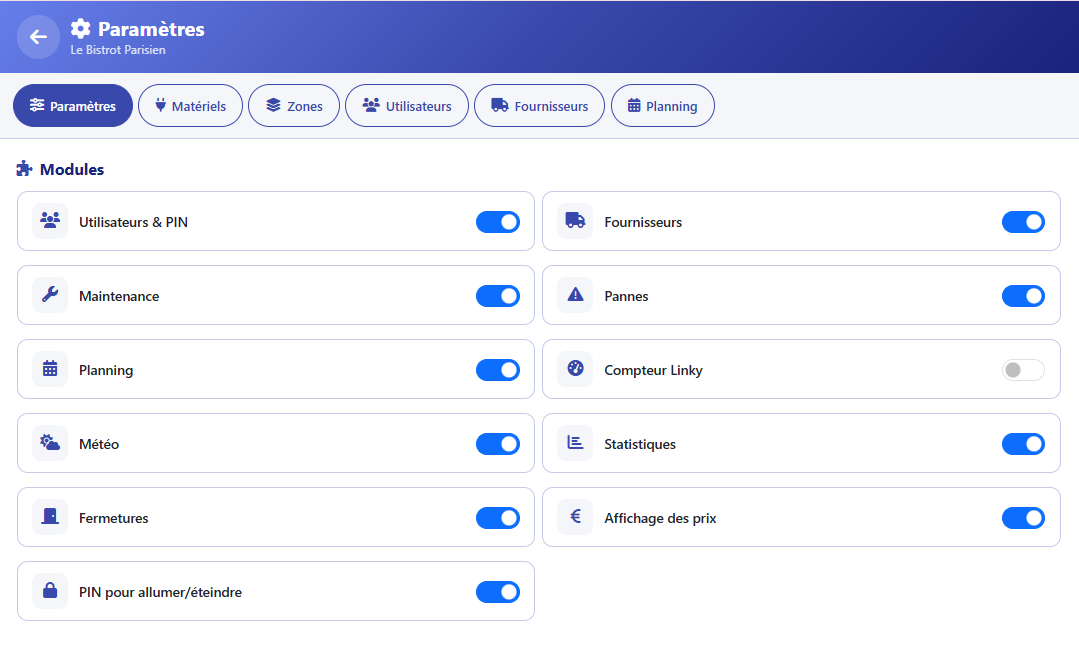Click the weather icon beside Météo
The width and height of the screenshot is (1079, 648).
(50, 443)
